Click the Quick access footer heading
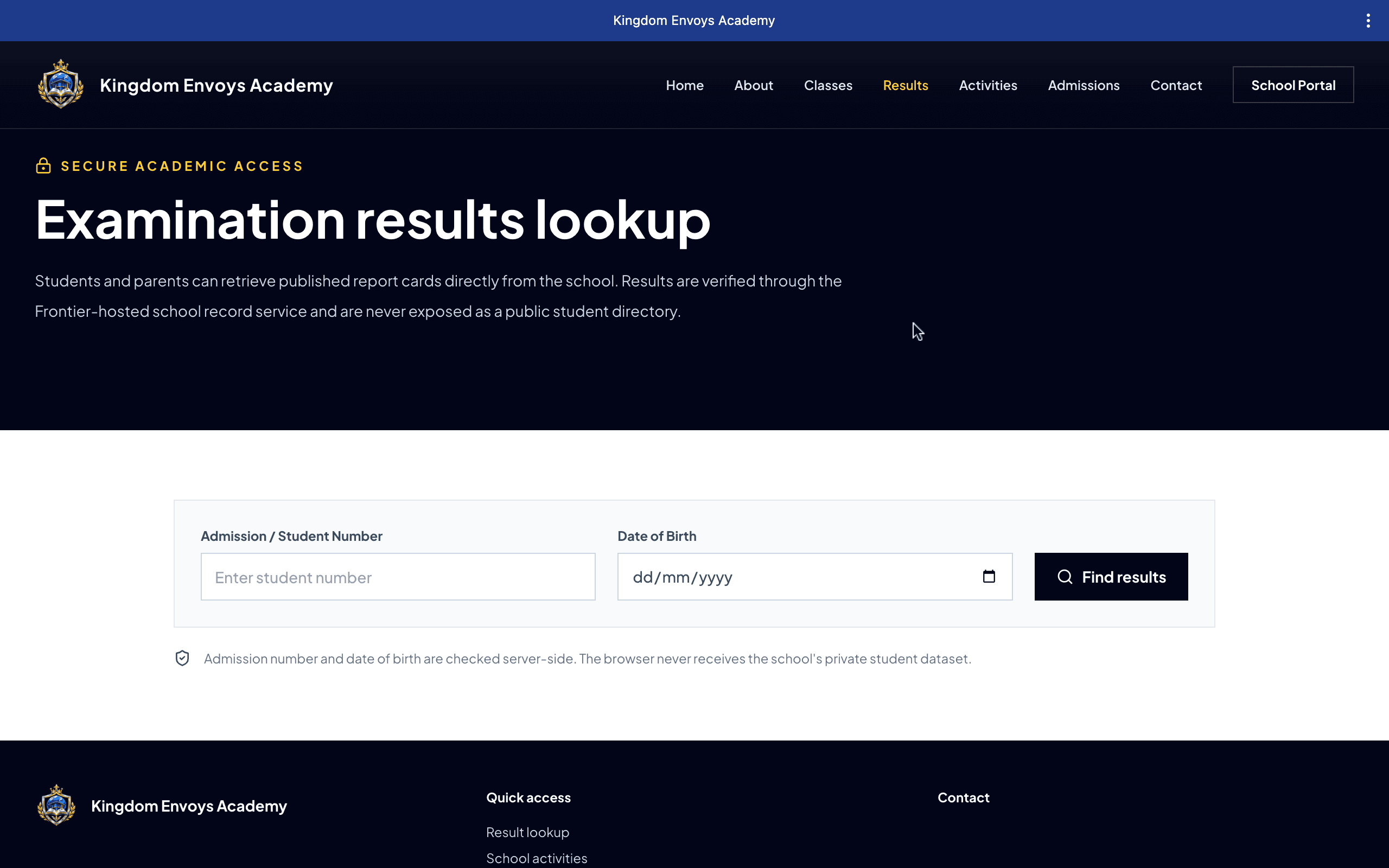Image resolution: width=1389 pixels, height=868 pixels. (528, 797)
